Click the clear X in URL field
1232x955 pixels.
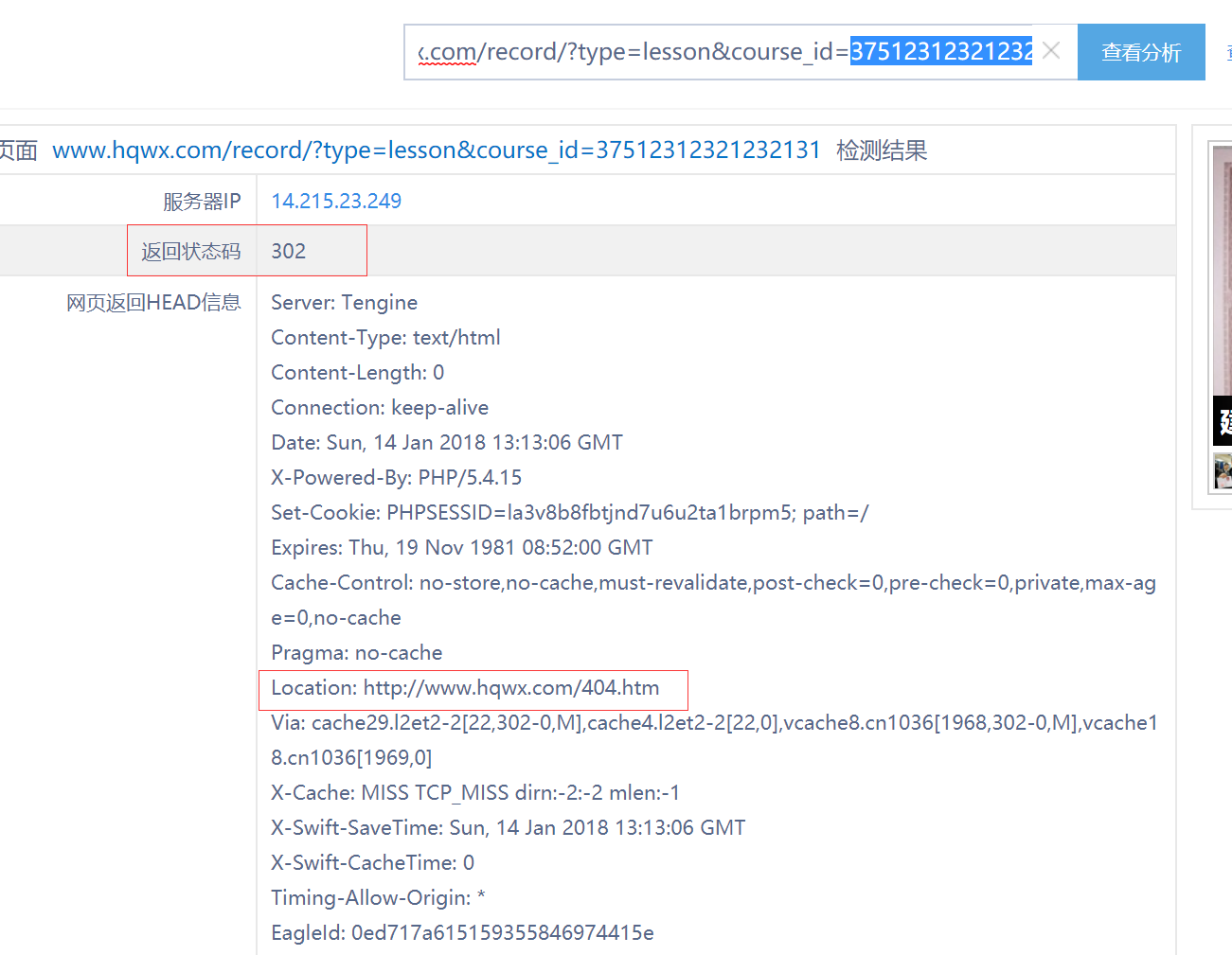[1051, 51]
